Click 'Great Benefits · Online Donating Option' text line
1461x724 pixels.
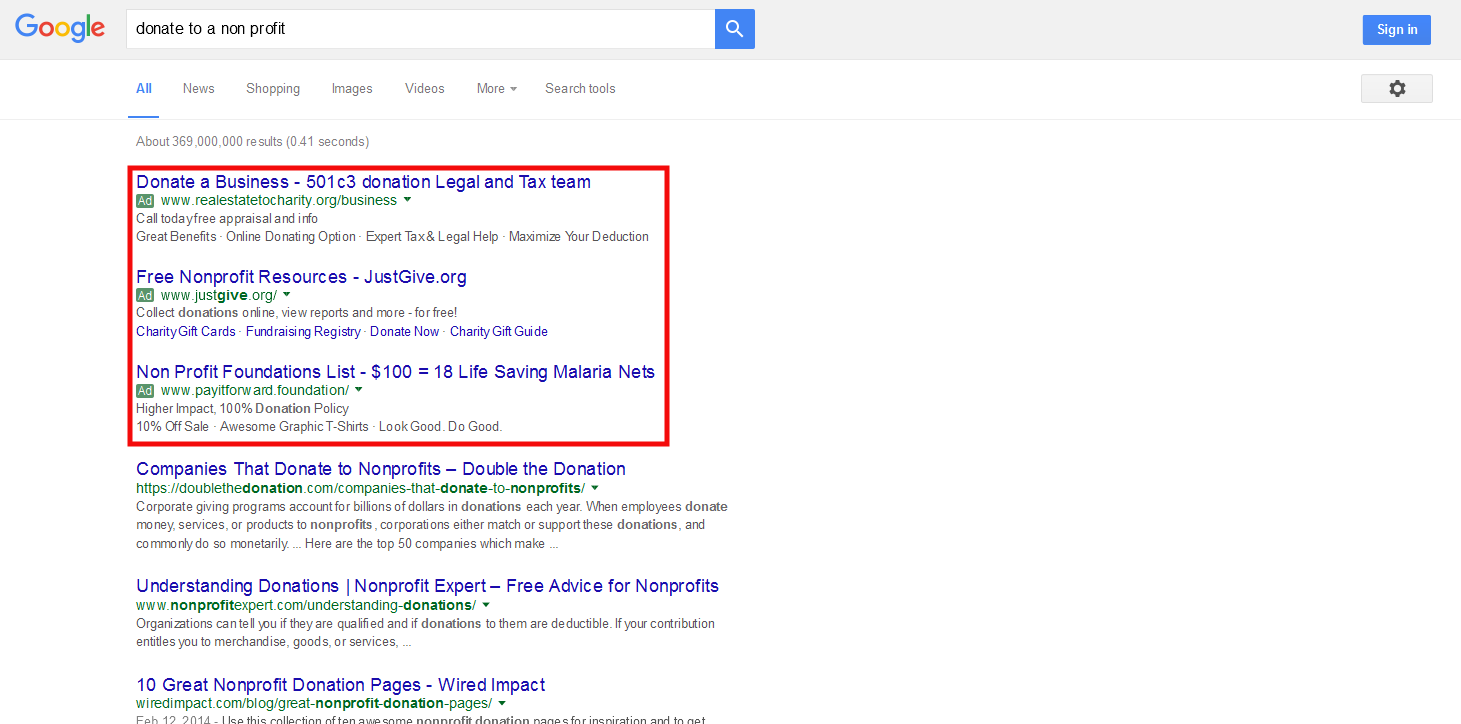click(x=392, y=237)
